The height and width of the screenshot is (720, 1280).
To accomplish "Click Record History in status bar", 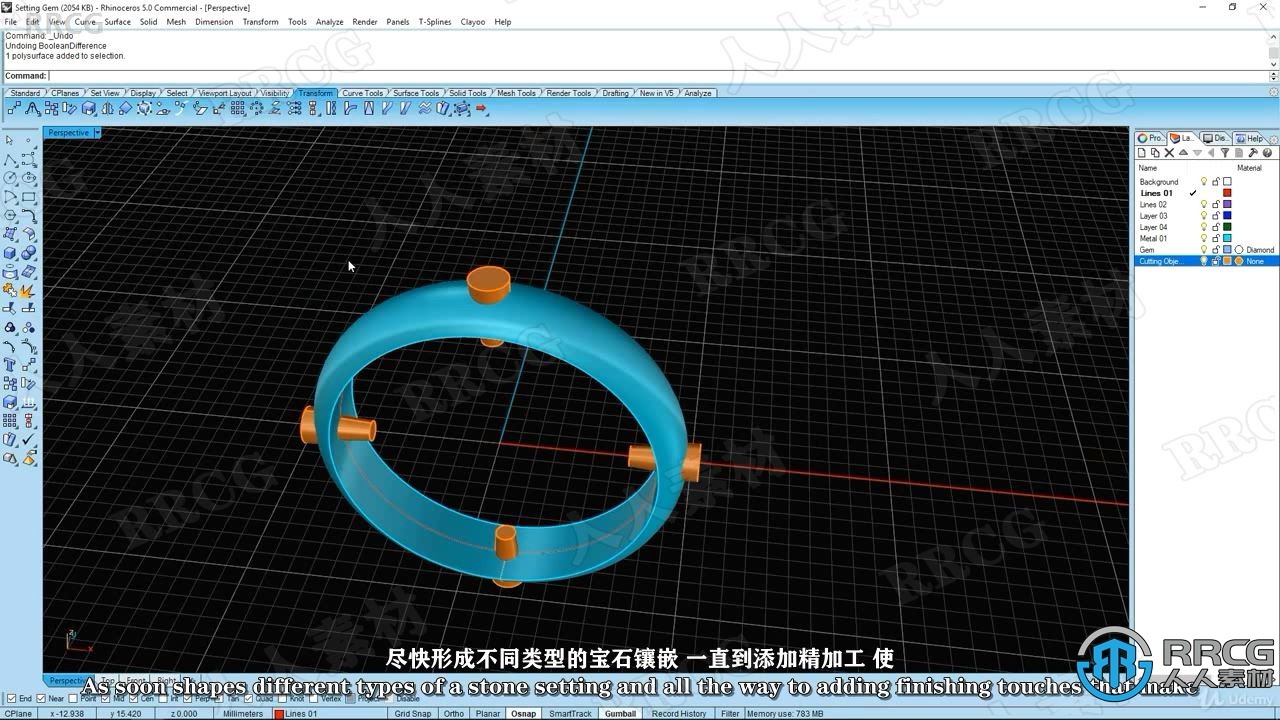I will 679,713.
